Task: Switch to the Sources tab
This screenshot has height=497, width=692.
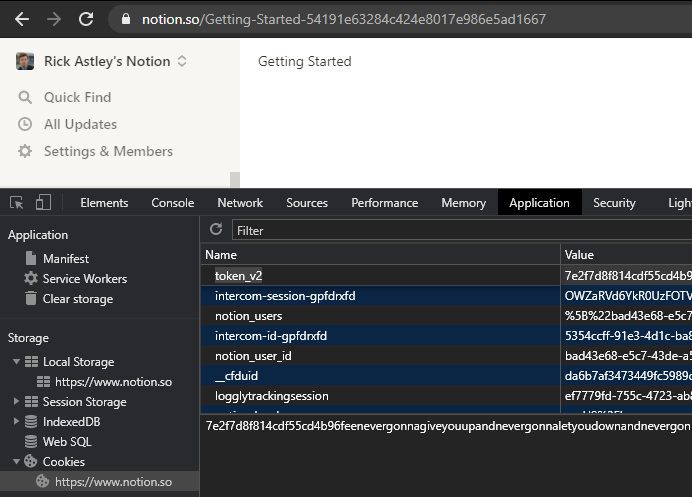Action: coord(307,203)
